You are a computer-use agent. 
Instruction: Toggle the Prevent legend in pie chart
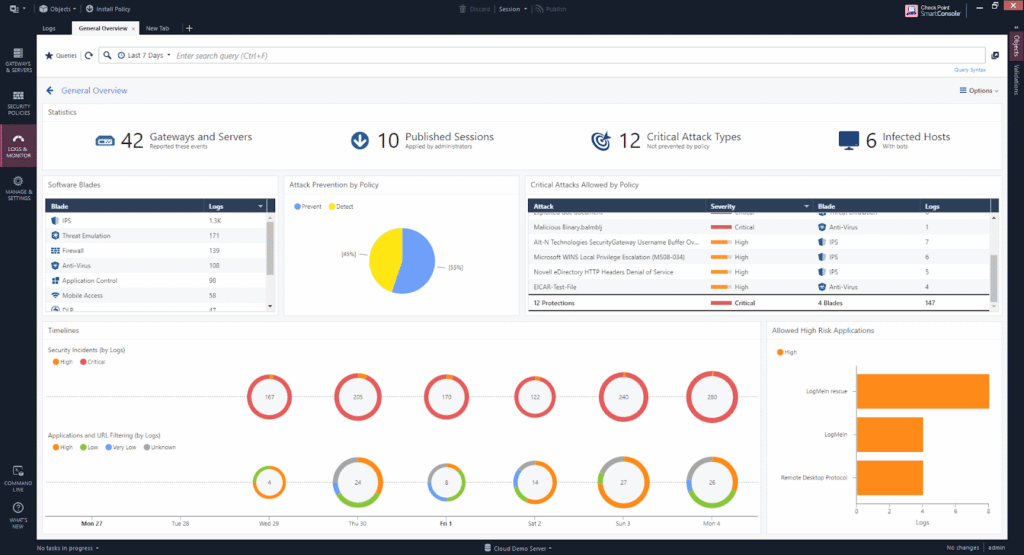pyautogui.click(x=308, y=206)
